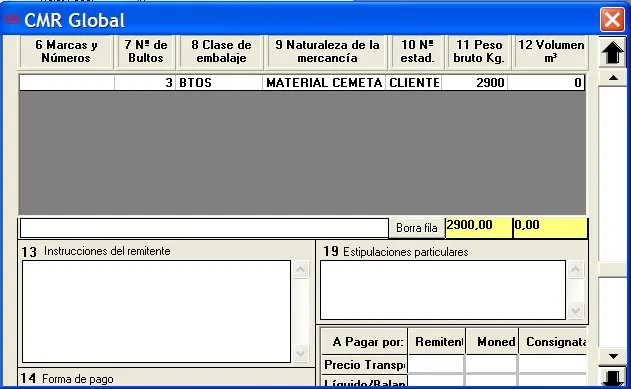Click the Estipulaciones particulares text box
This screenshot has width=631, height=389.
pos(443,290)
